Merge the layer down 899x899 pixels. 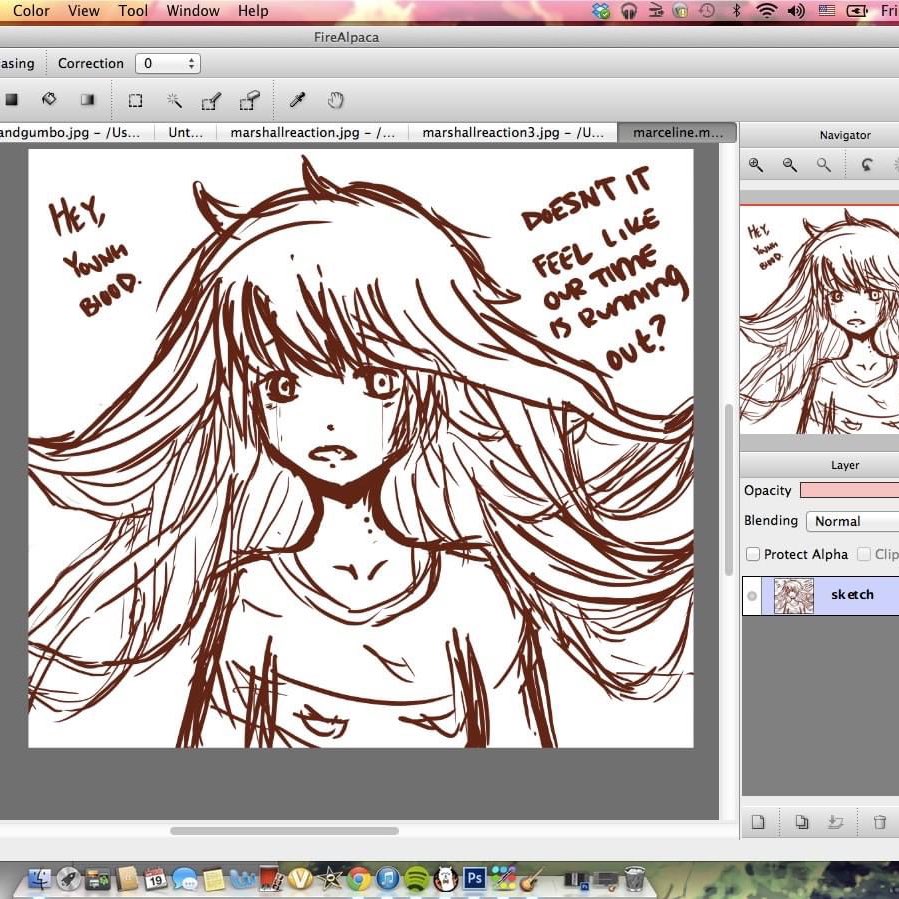click(836, 822)
